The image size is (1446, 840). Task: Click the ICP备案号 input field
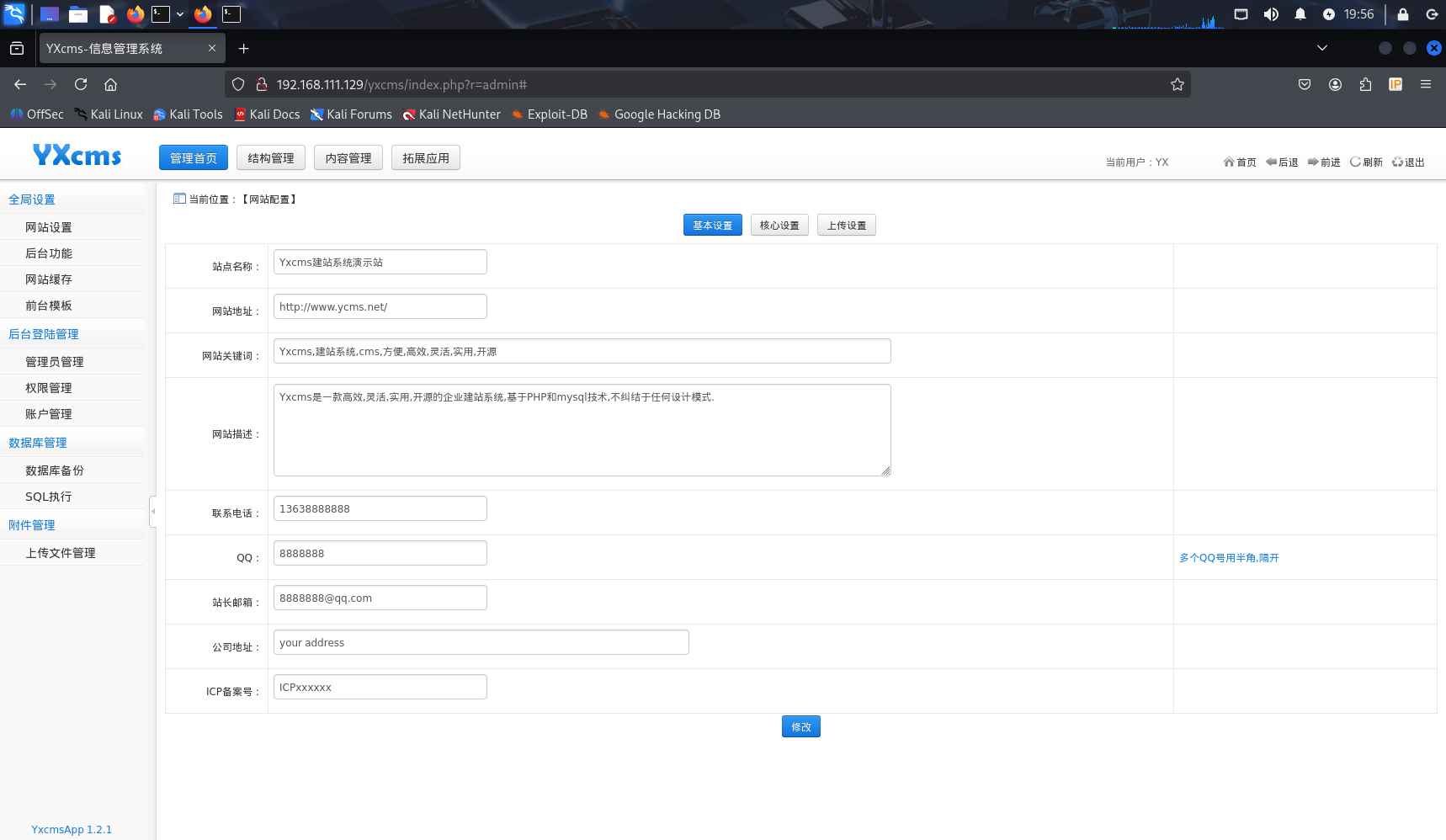coord(380,687)
